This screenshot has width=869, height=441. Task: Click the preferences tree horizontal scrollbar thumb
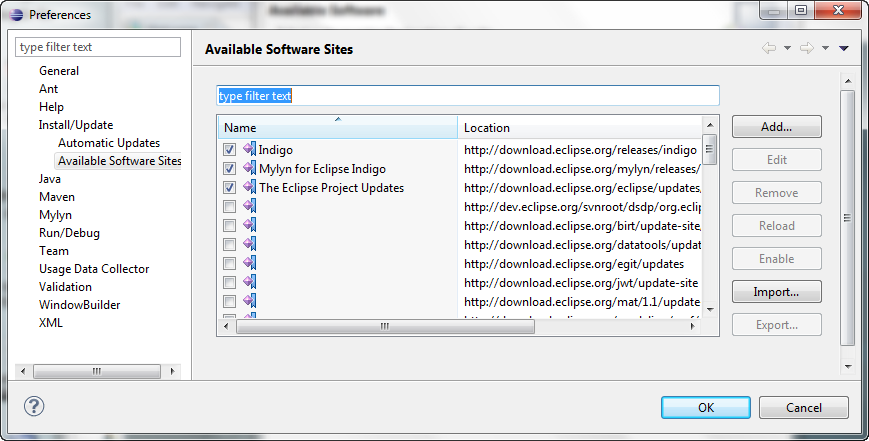pos(96,371)
